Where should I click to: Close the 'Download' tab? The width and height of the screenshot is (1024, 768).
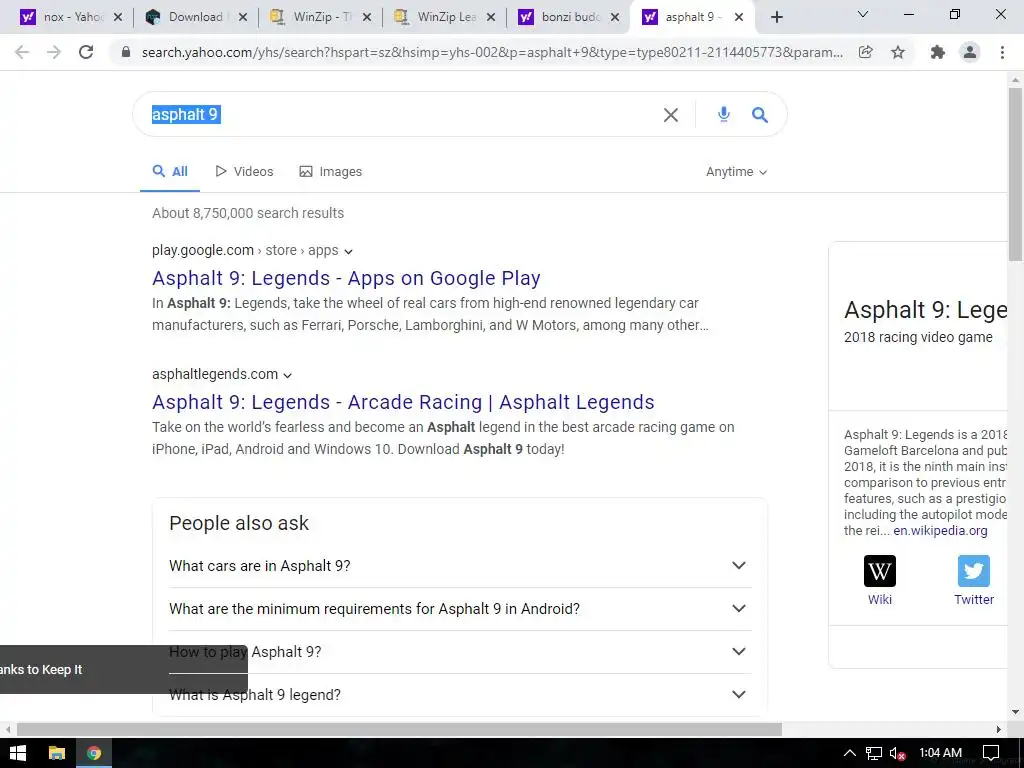coord(242,17)
